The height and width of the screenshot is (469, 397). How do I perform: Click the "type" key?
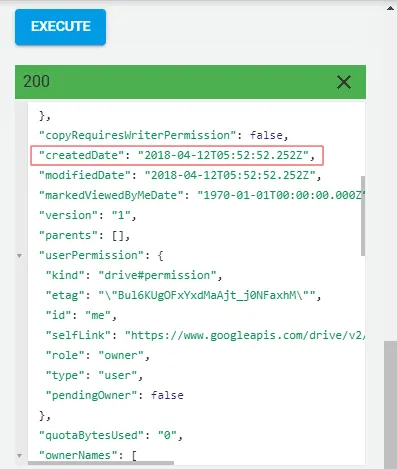(x=65, y=375)
